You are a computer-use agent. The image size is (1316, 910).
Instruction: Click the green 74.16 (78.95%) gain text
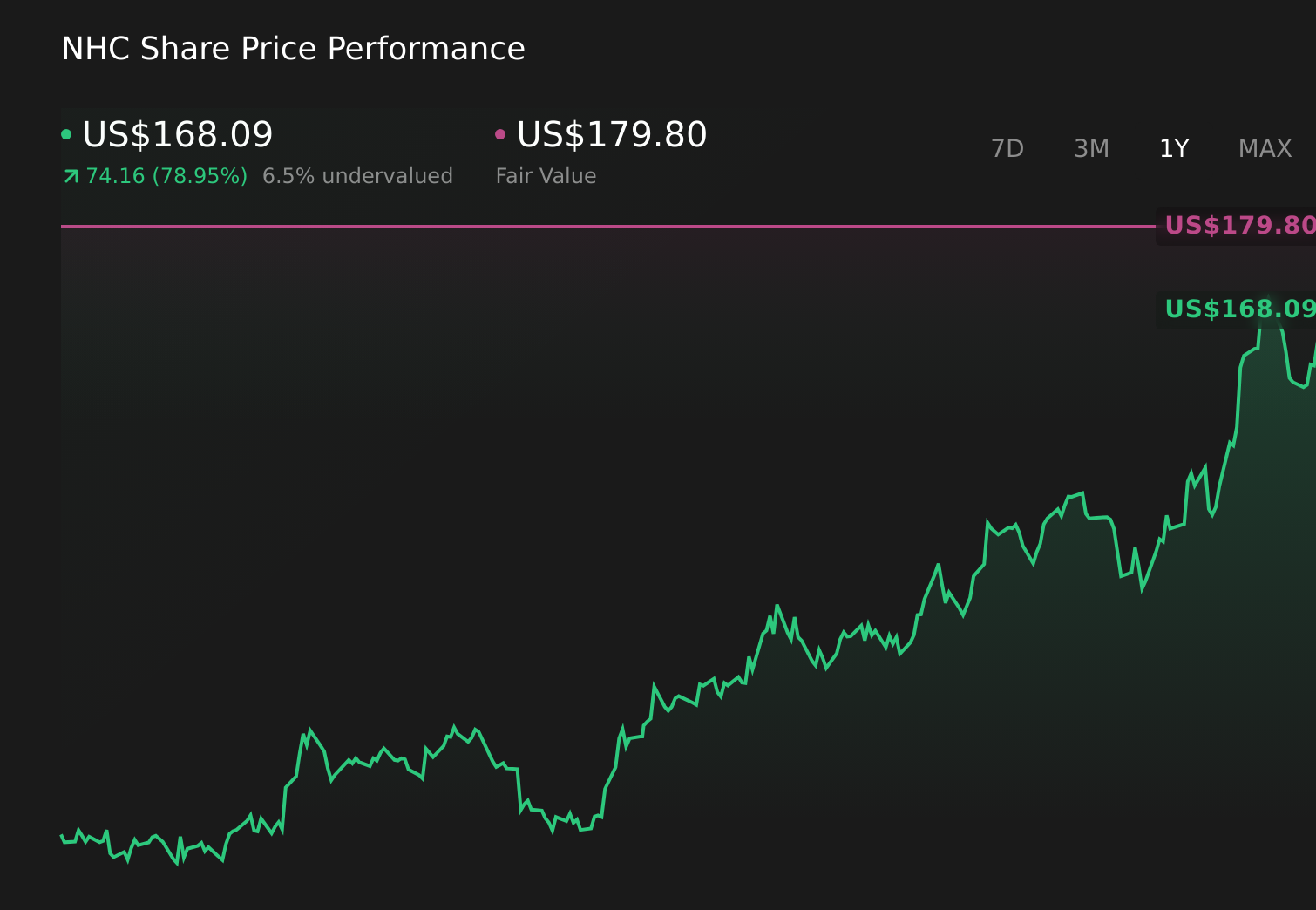point(166,176)
